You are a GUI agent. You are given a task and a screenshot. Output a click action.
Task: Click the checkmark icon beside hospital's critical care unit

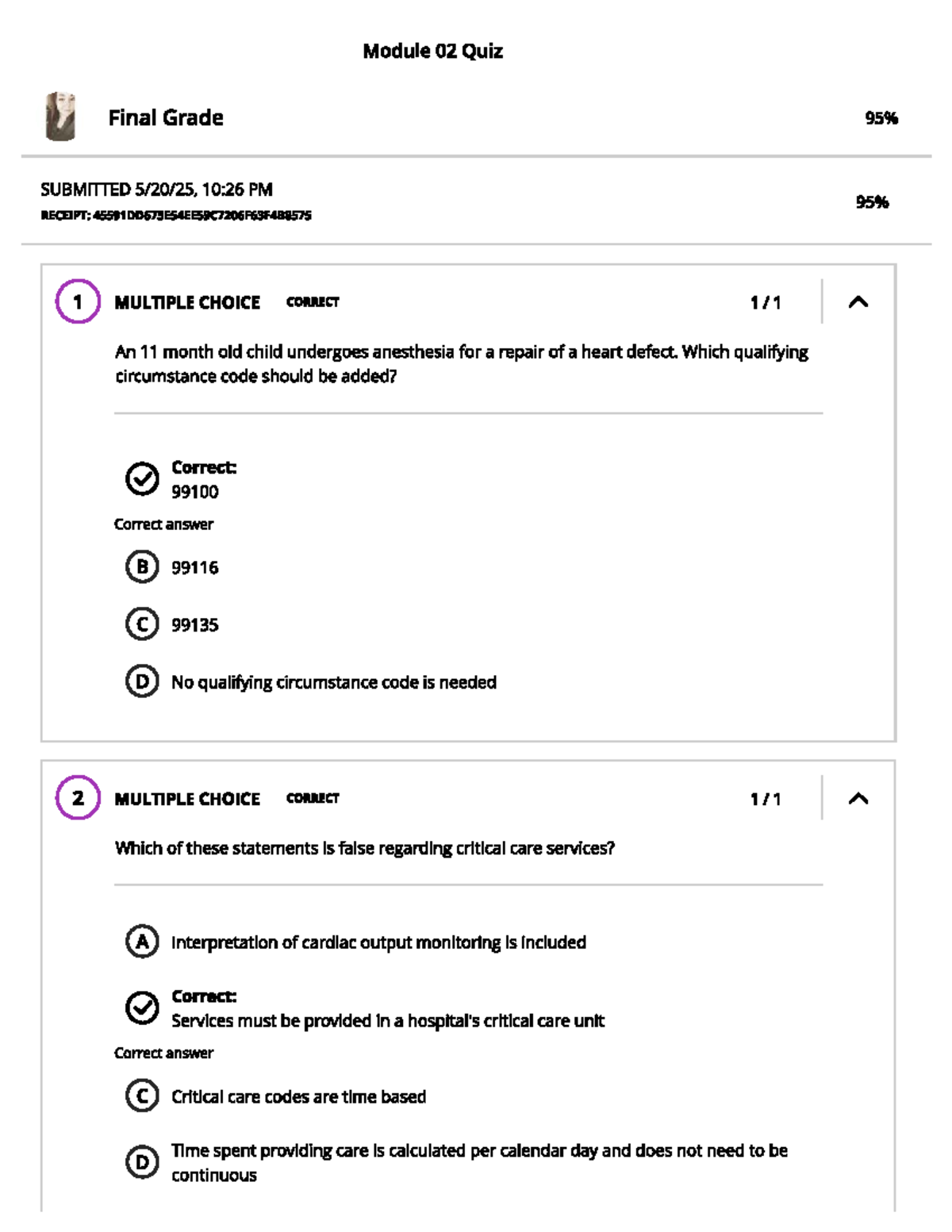click(142, 1007)
